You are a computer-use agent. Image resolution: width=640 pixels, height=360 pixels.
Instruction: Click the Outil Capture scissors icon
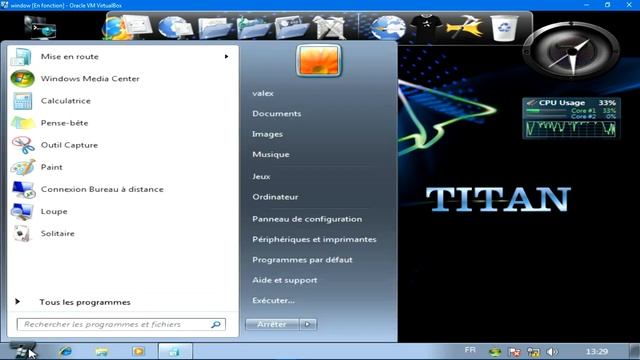tap(22, 145)
